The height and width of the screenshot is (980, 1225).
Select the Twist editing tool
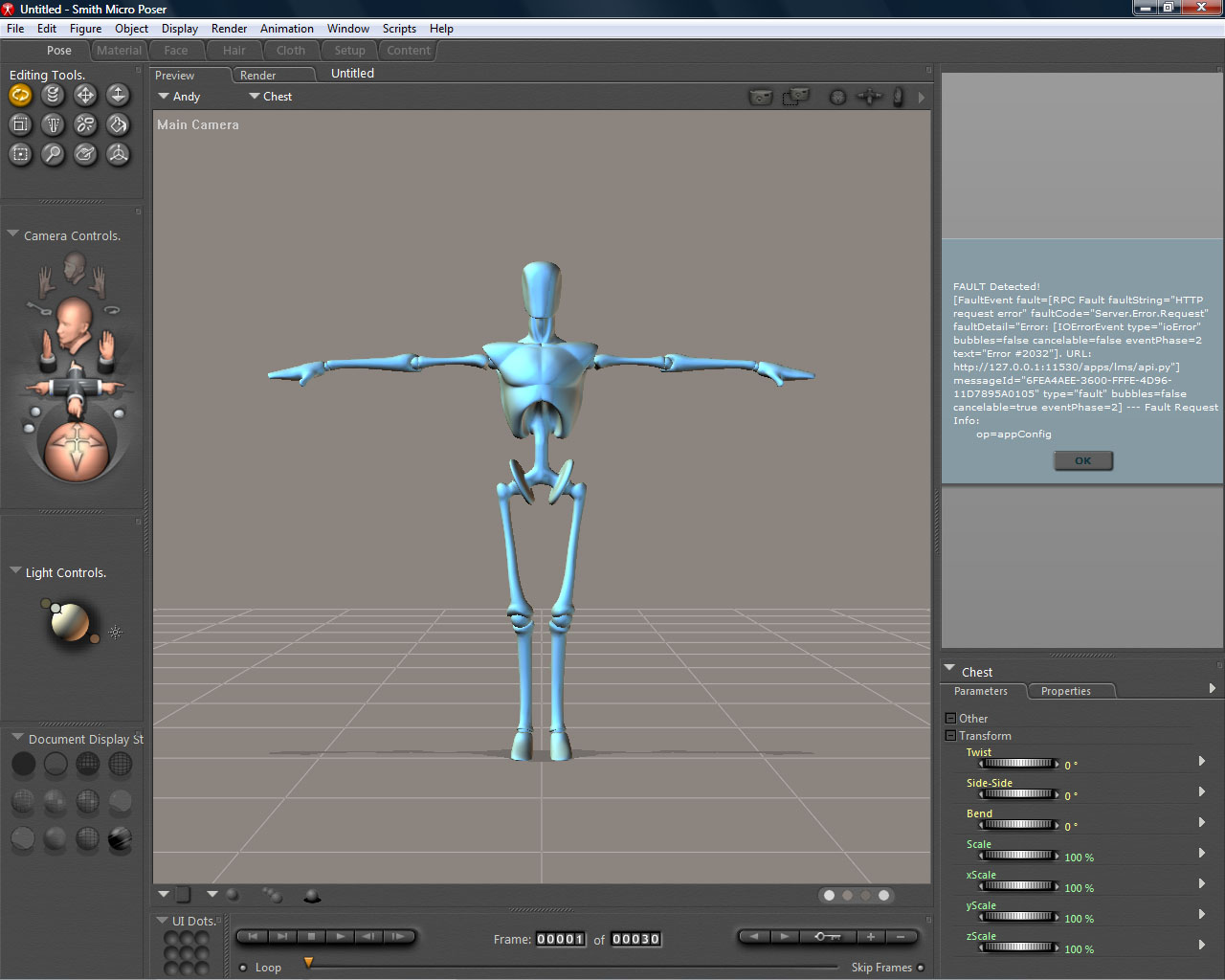coord(53,95)
